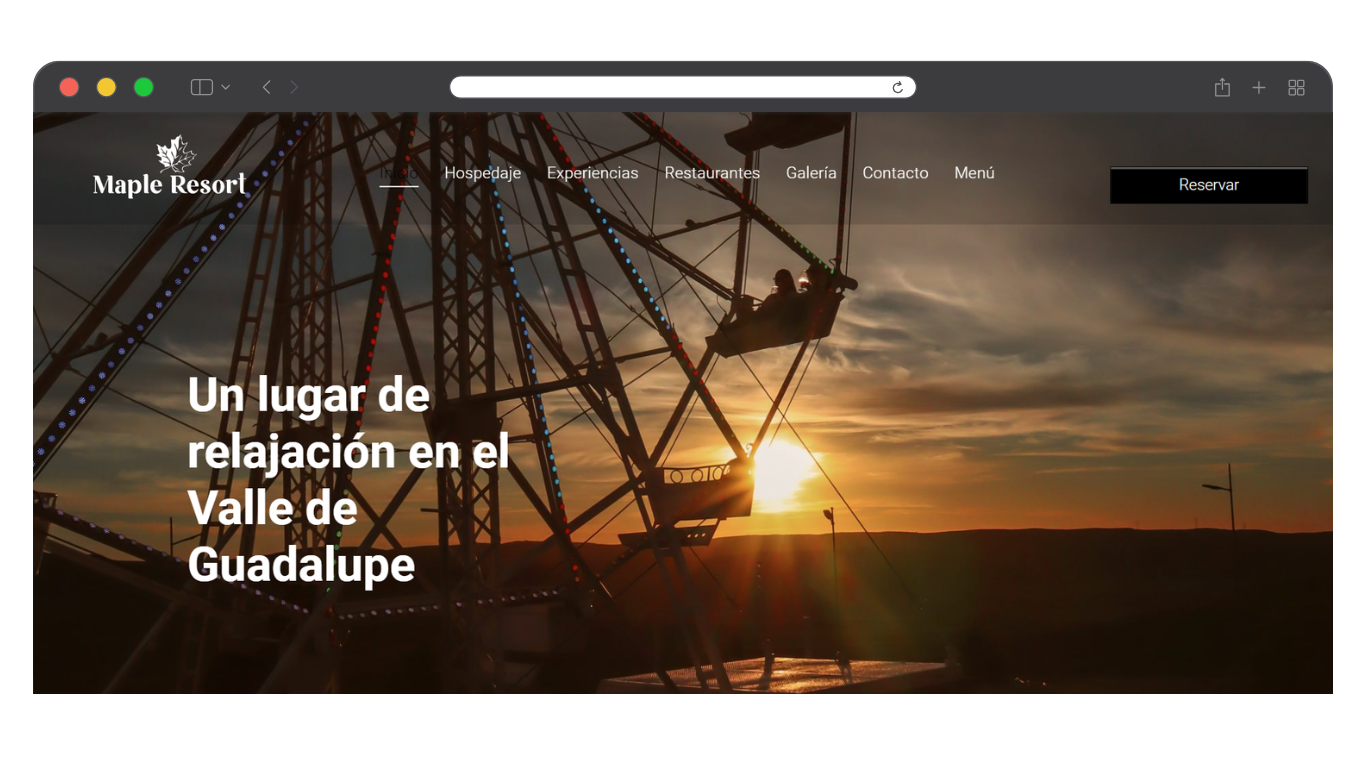Go forward with the browser forward arrow
The height and width of the screenshot is (768, 1366).
(294, 88)
